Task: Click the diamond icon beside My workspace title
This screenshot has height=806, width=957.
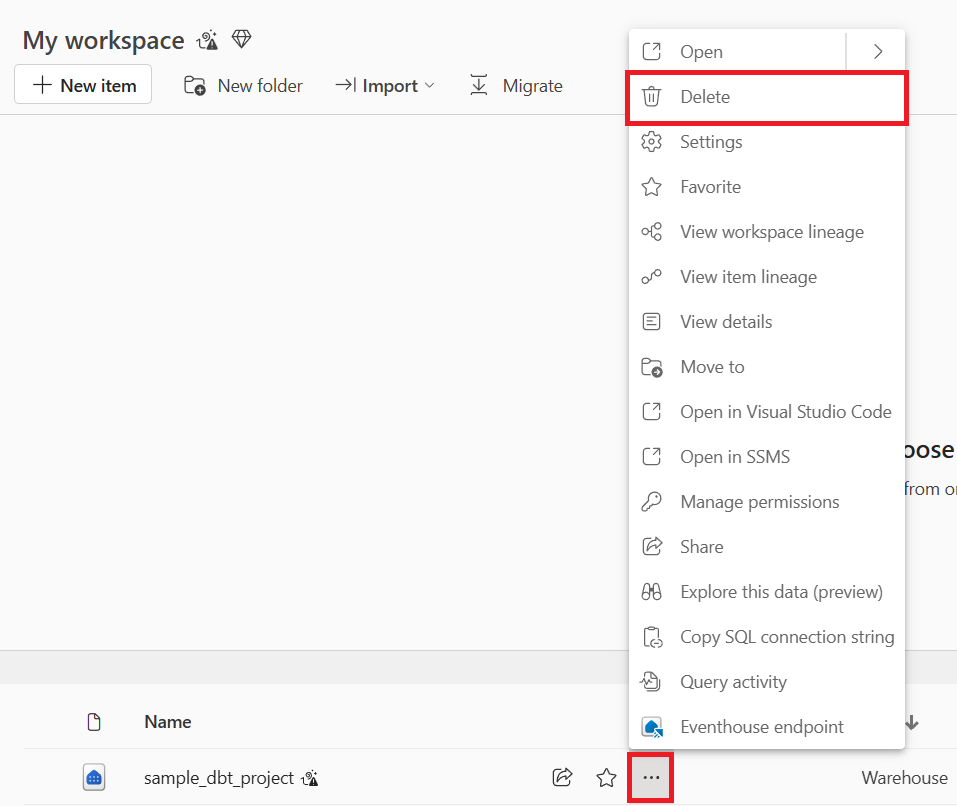Action: 241,38
